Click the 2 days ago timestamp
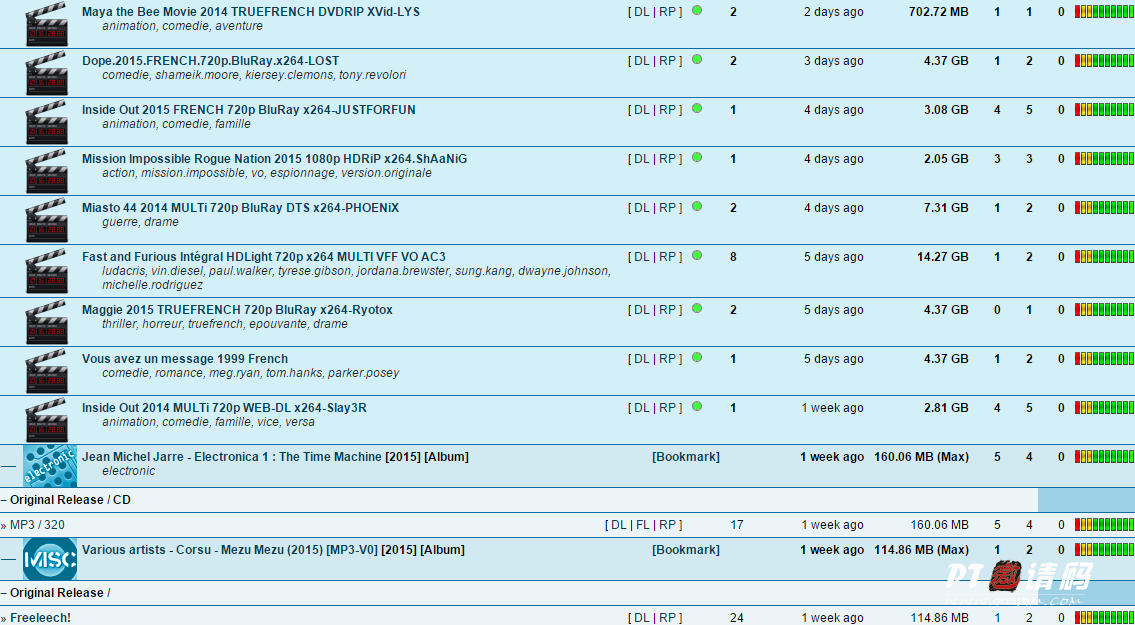Image resolution: width=1135 pixels, height=625 pixels. coord(834,12)
